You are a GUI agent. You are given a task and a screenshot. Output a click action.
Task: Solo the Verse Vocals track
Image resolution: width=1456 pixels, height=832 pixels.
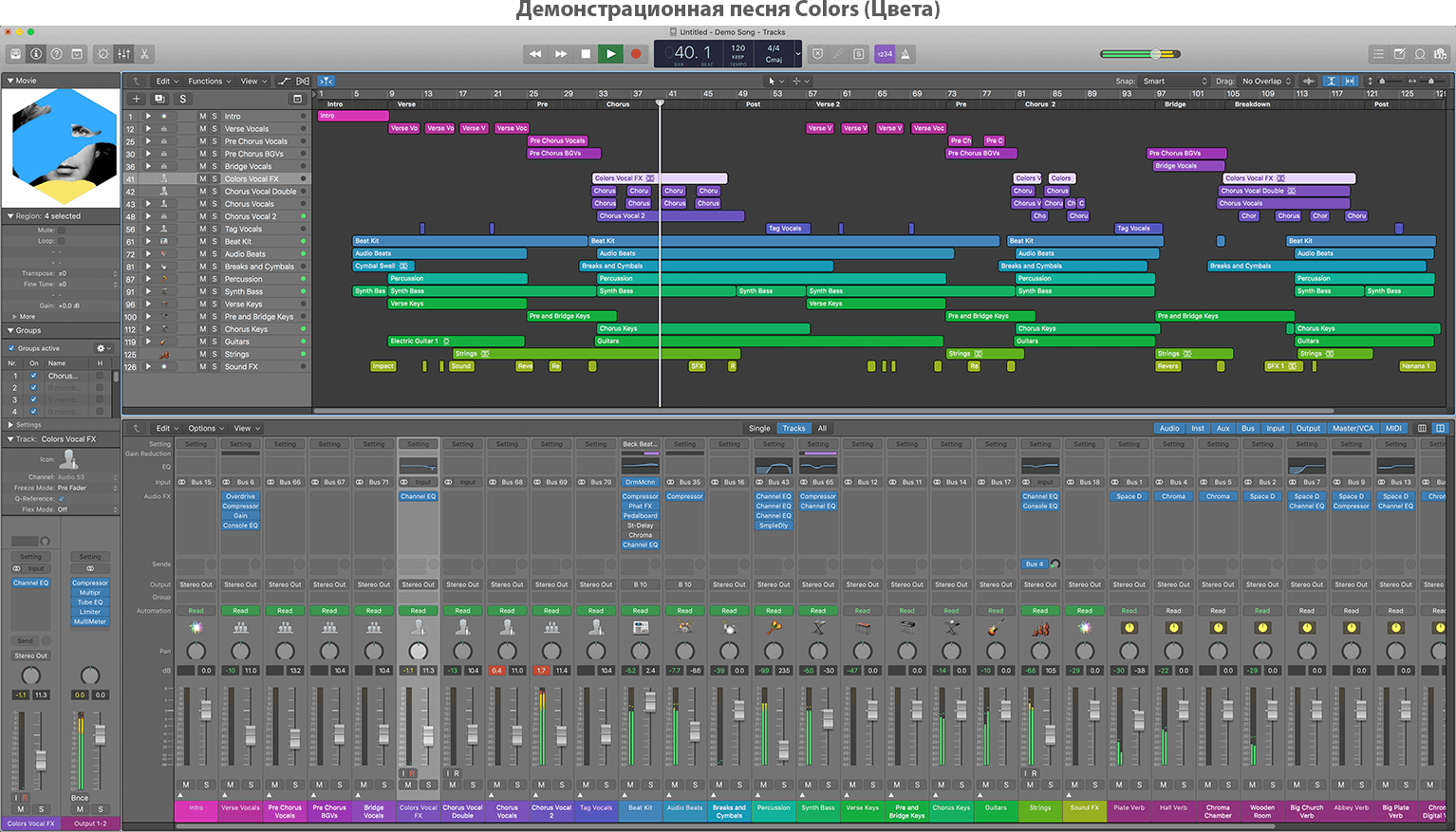point(215,129)
